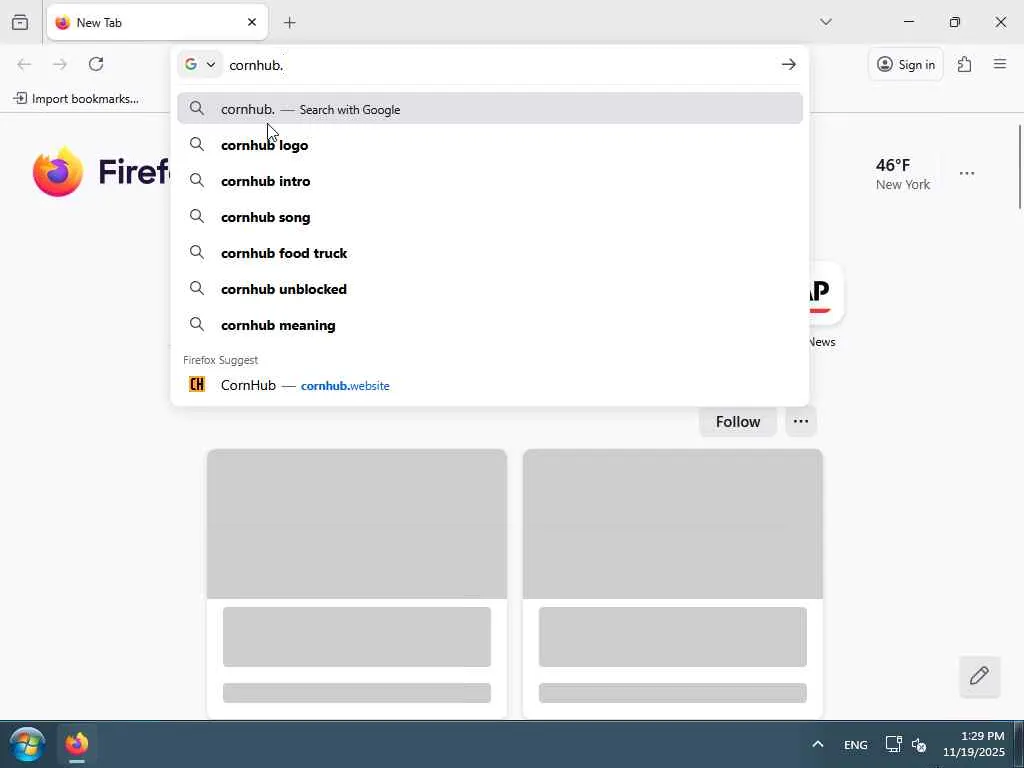
Task: Close the New Tab tab
Action: (252, 22)
